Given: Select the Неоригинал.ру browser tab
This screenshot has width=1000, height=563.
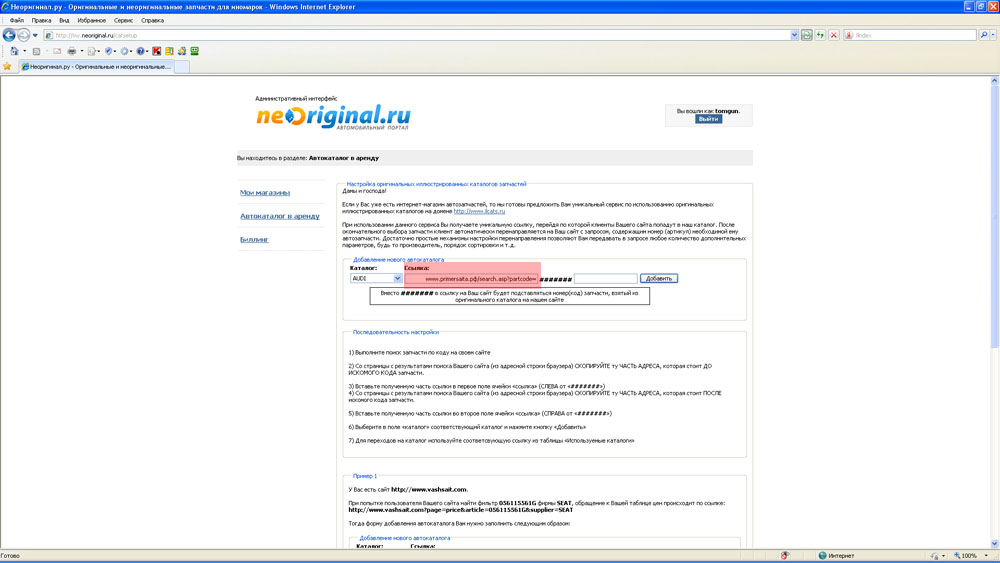Looking at the screenshot, I should (x=96, y=66).
